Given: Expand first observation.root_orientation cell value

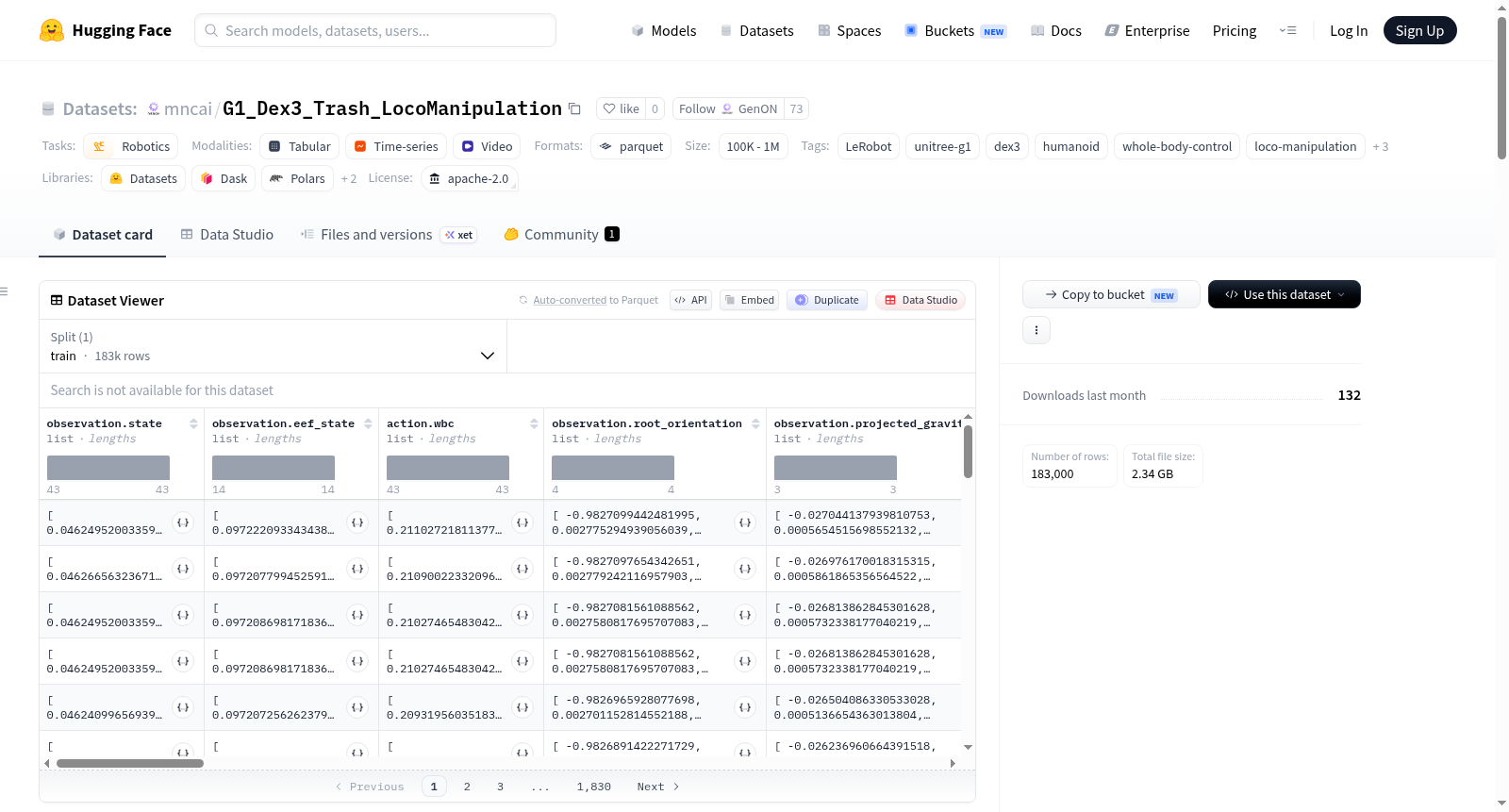Looking at the screenshot, I should click(745, 522).
